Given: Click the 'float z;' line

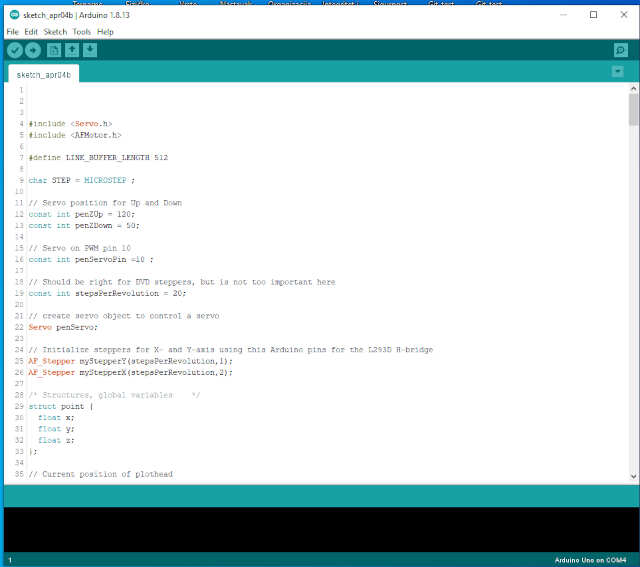Looking at the screenshot, I should [x=56, y=440].
